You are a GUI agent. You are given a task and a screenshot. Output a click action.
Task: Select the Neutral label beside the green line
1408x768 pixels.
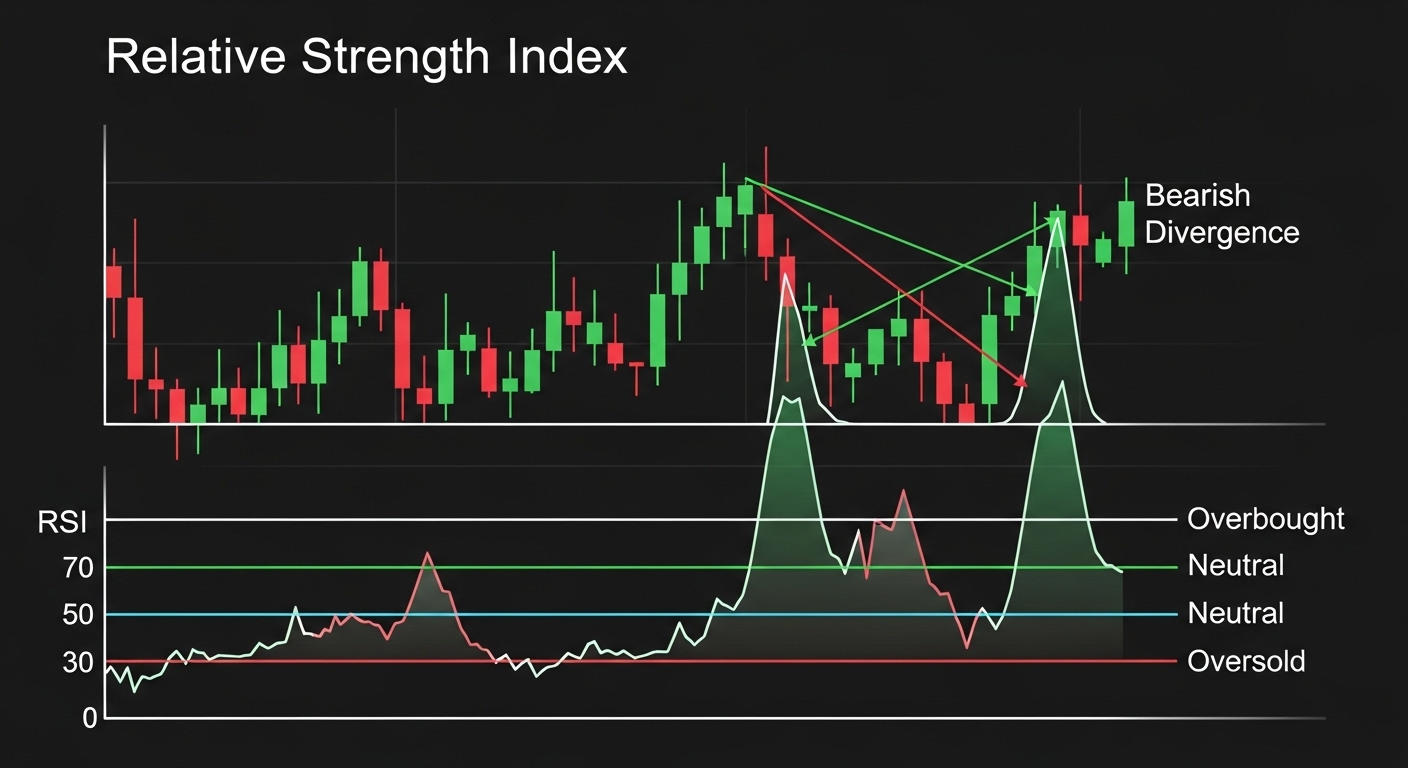(1235, 566)
